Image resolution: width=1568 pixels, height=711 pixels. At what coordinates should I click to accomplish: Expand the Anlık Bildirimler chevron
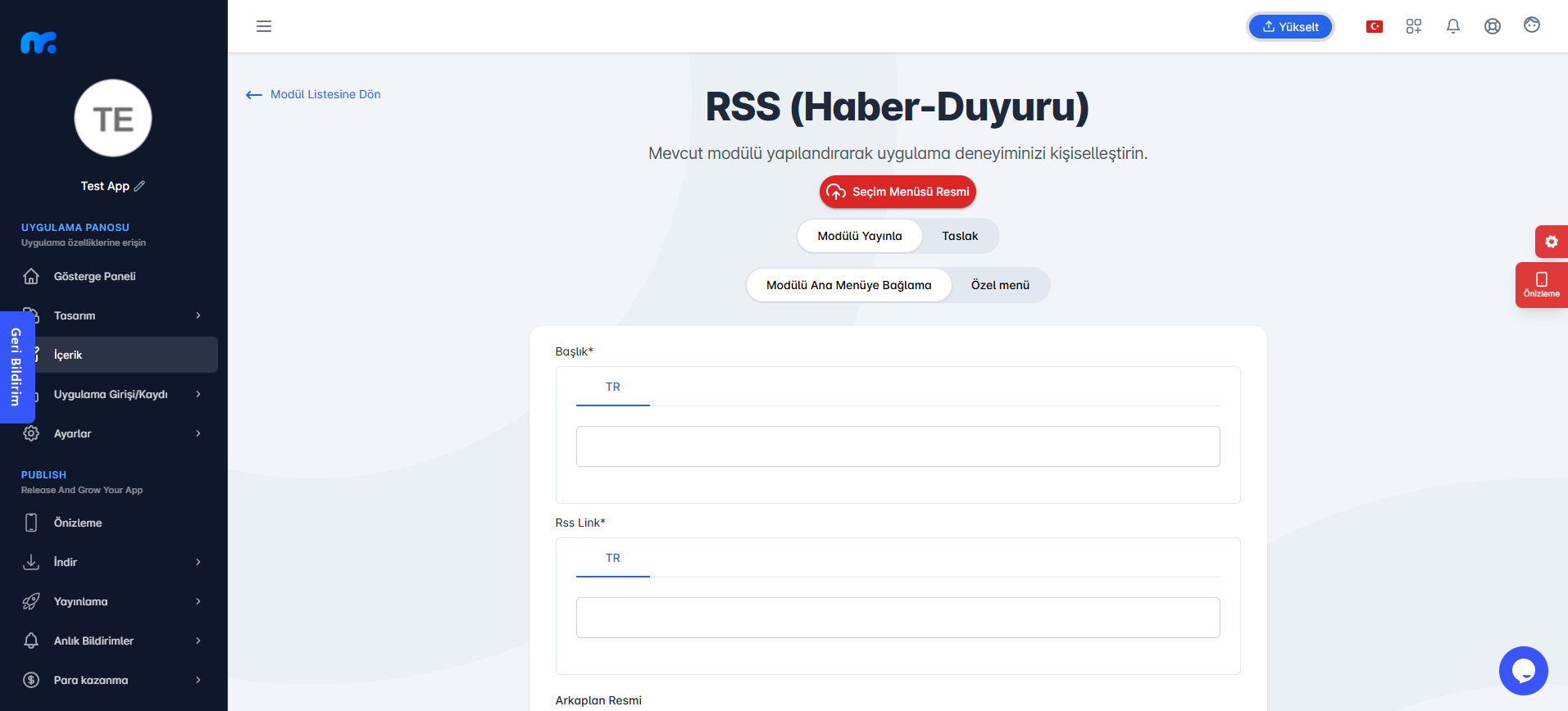[198, 641]
